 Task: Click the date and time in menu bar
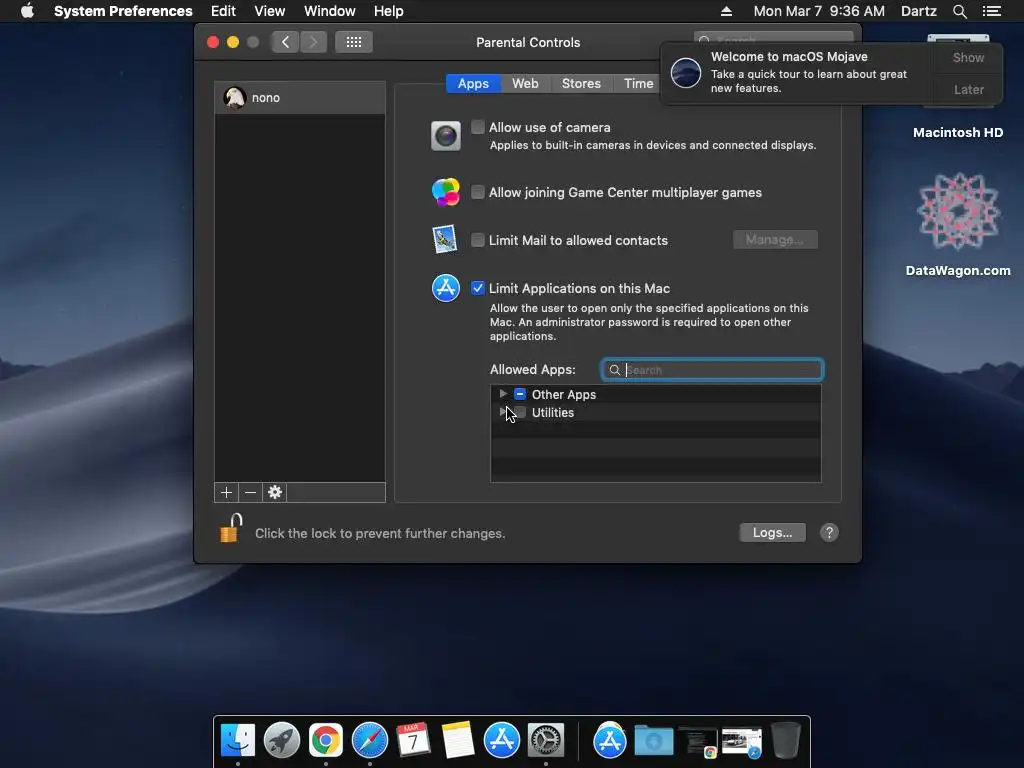pyautogui.click(x=819, y=11)
